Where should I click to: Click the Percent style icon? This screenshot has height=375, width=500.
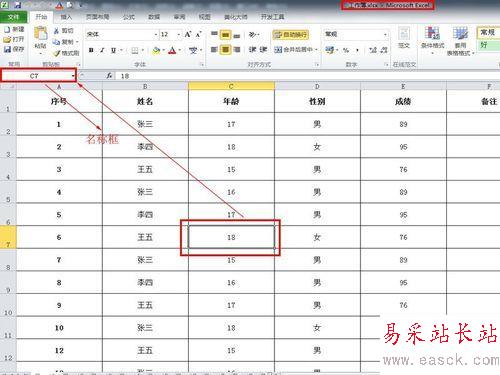pos(346,50)
